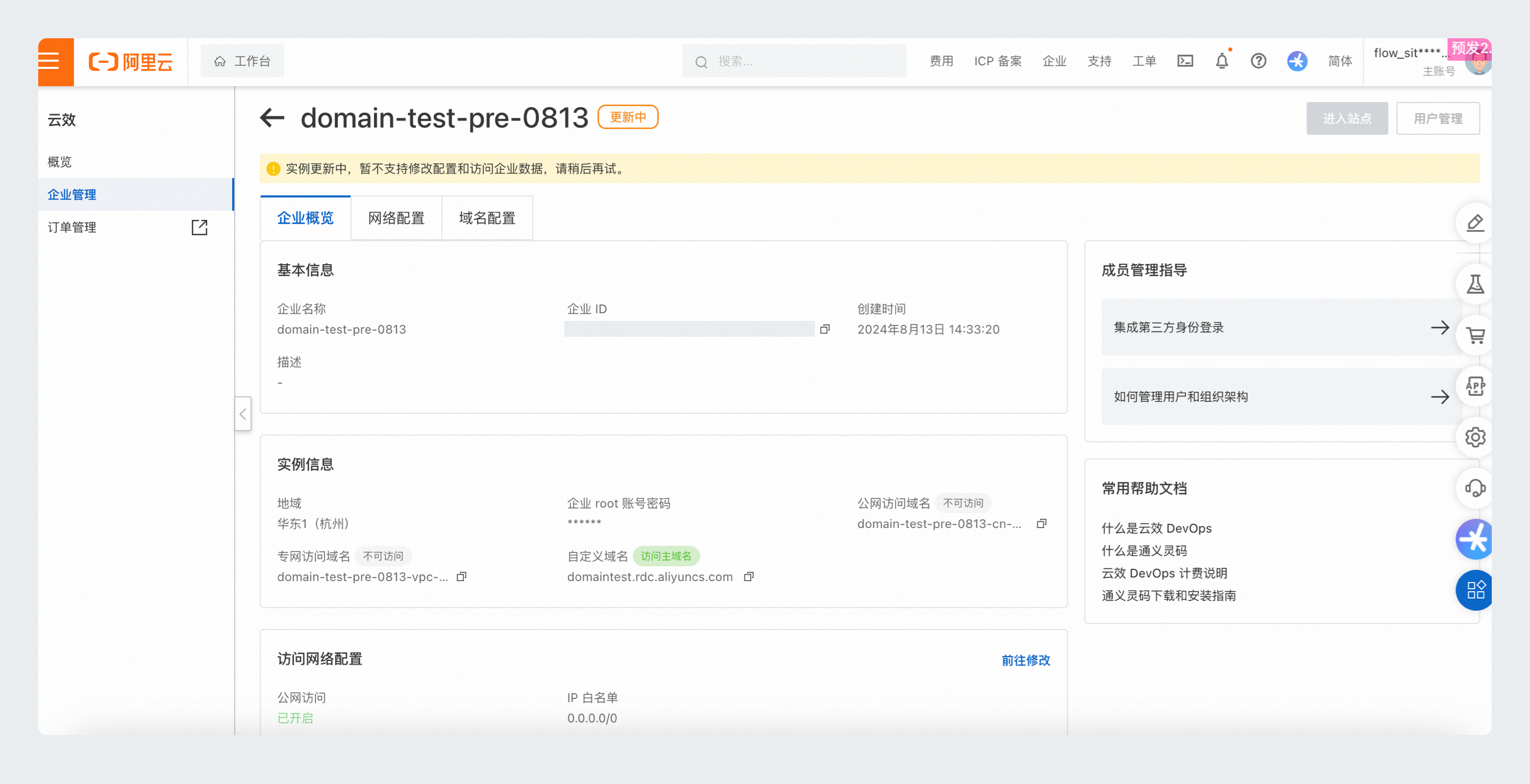Click the Aliyun logo

[x=131, y=62]
